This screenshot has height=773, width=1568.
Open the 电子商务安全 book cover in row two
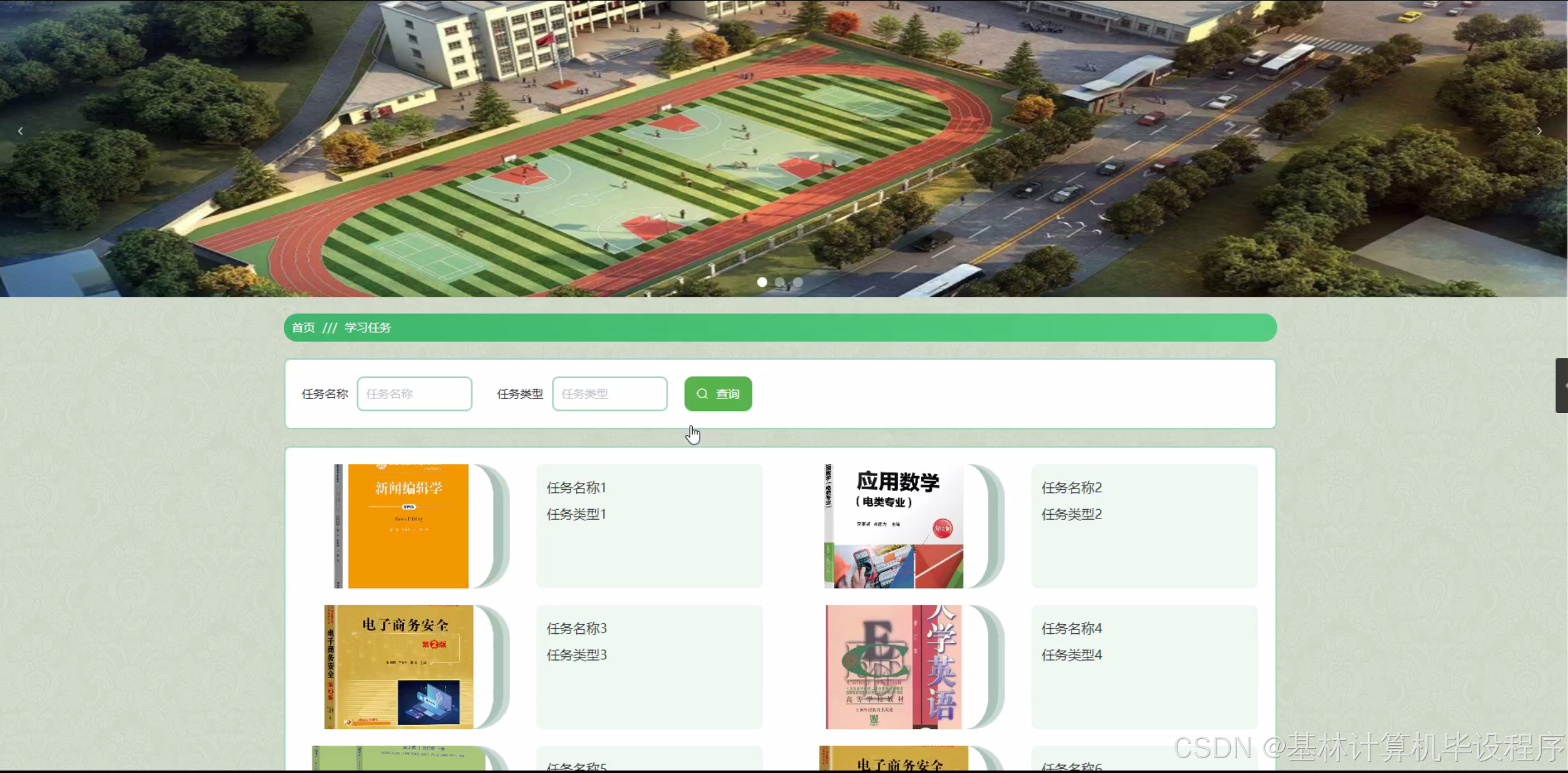399,666
